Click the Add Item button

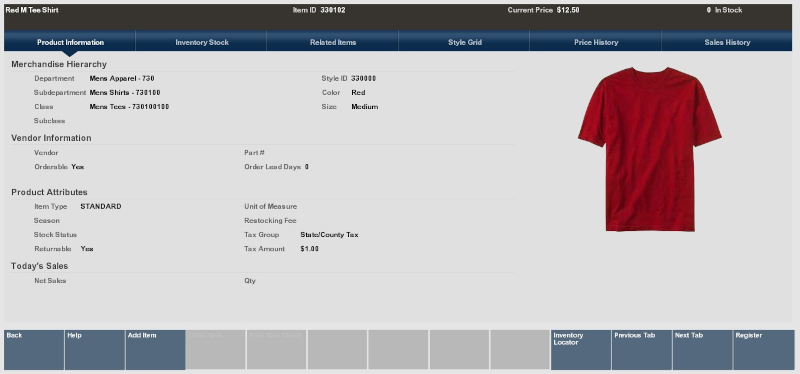coord(155,350)
